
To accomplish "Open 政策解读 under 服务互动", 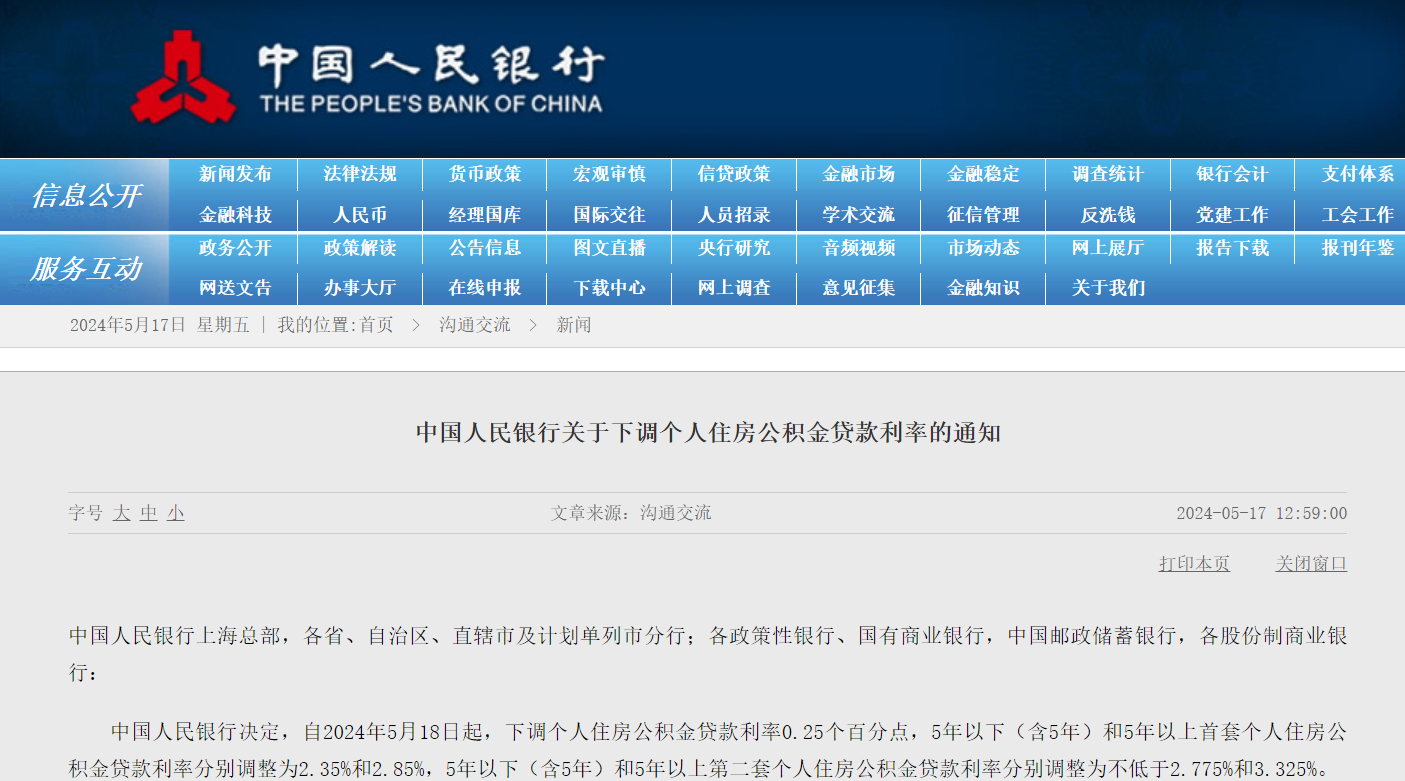I will 360,248.
